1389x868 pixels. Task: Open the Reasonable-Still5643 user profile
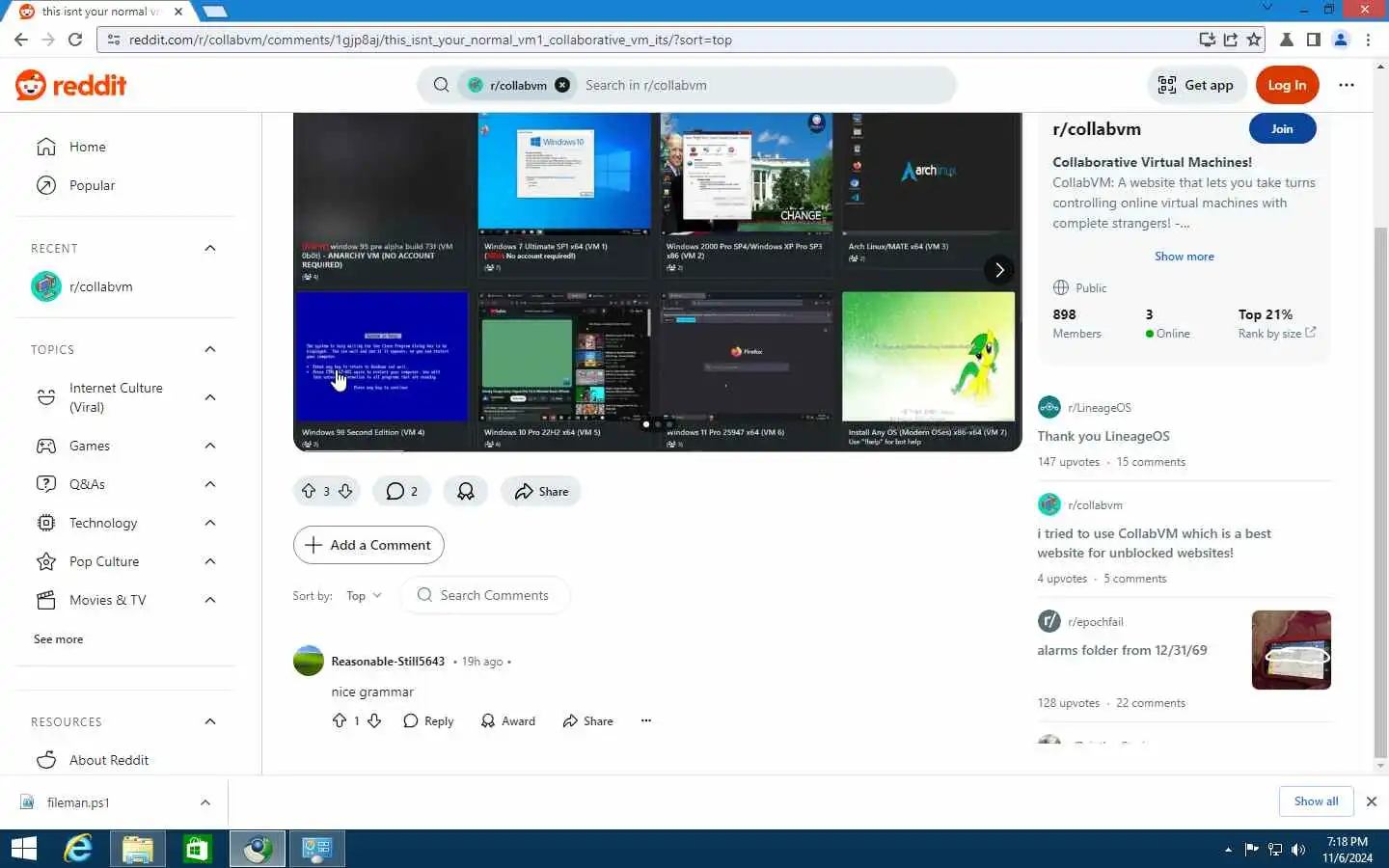pyautogui.click(x=388, y=662)
